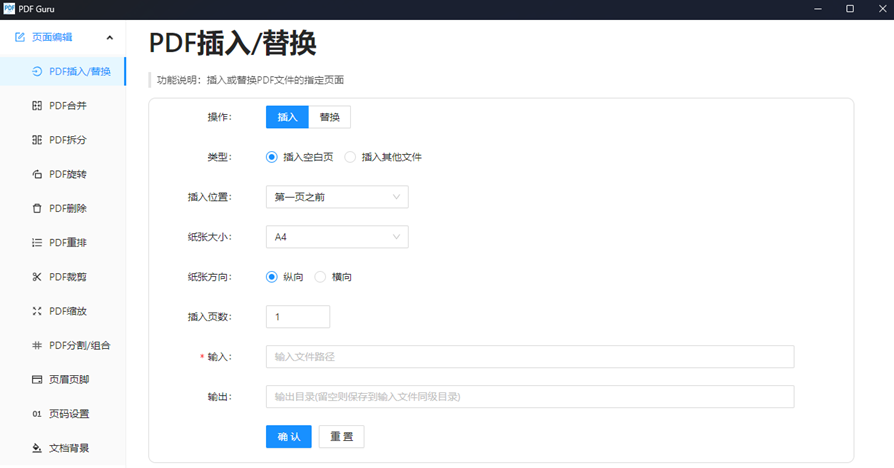Expand the 纸张大小 A4 dropdown
Image resolution: width=894 pixels, height=468 pixels.
tap(337, 237)
